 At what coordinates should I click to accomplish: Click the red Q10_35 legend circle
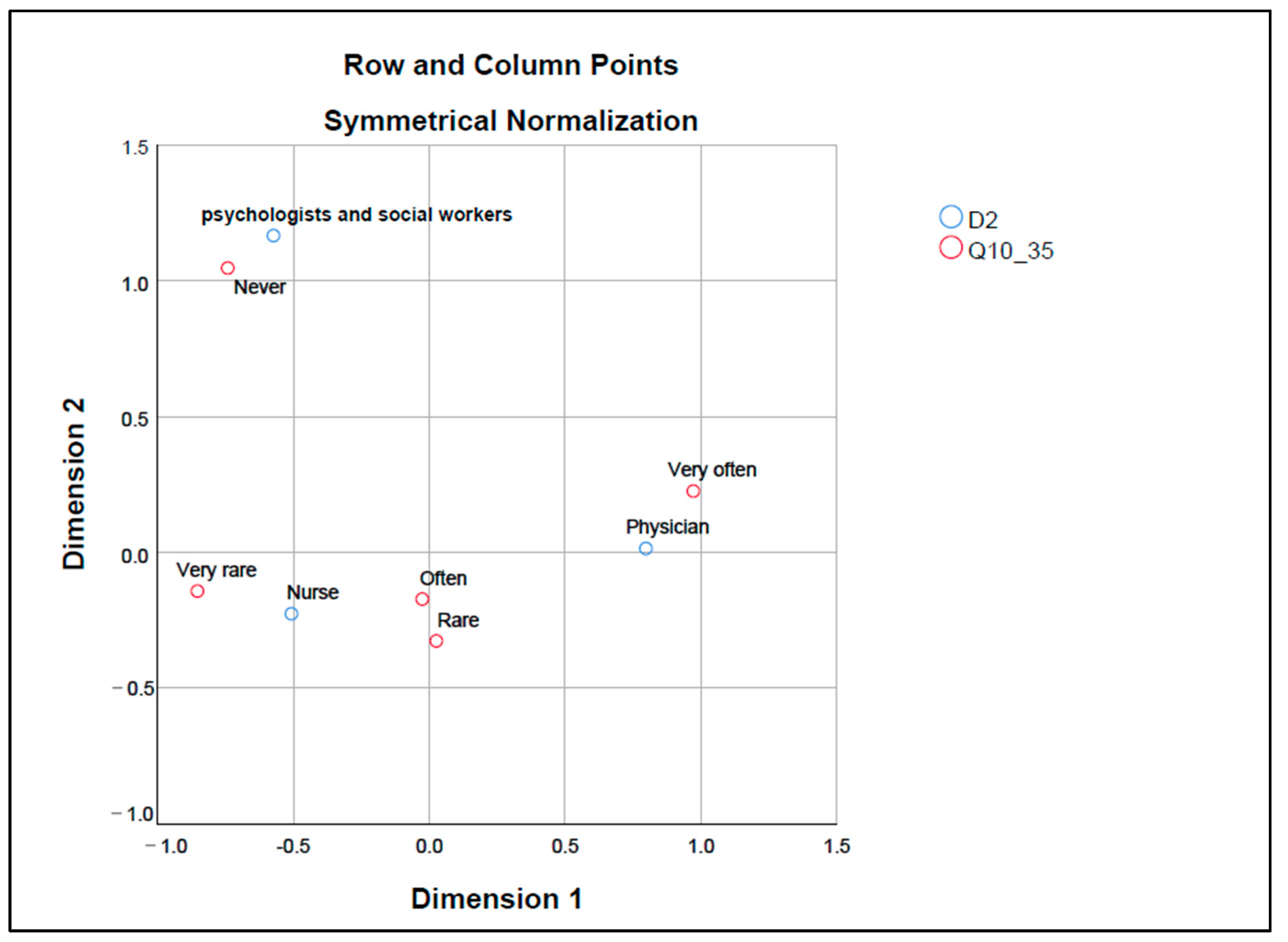coord(951,248)
